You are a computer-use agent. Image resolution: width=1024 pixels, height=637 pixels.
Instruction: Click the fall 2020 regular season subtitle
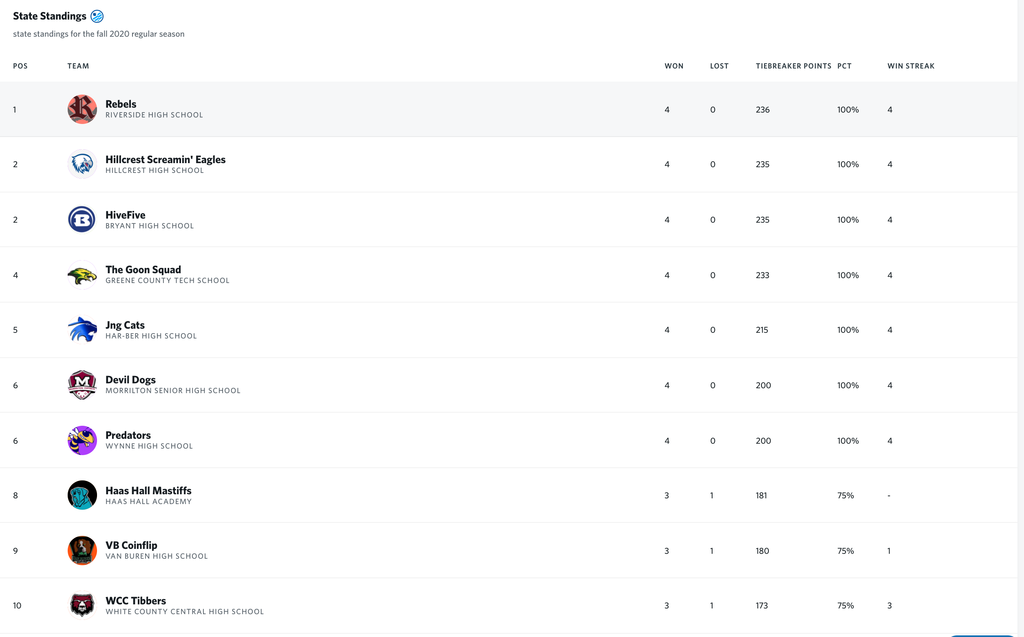point(99,34)
